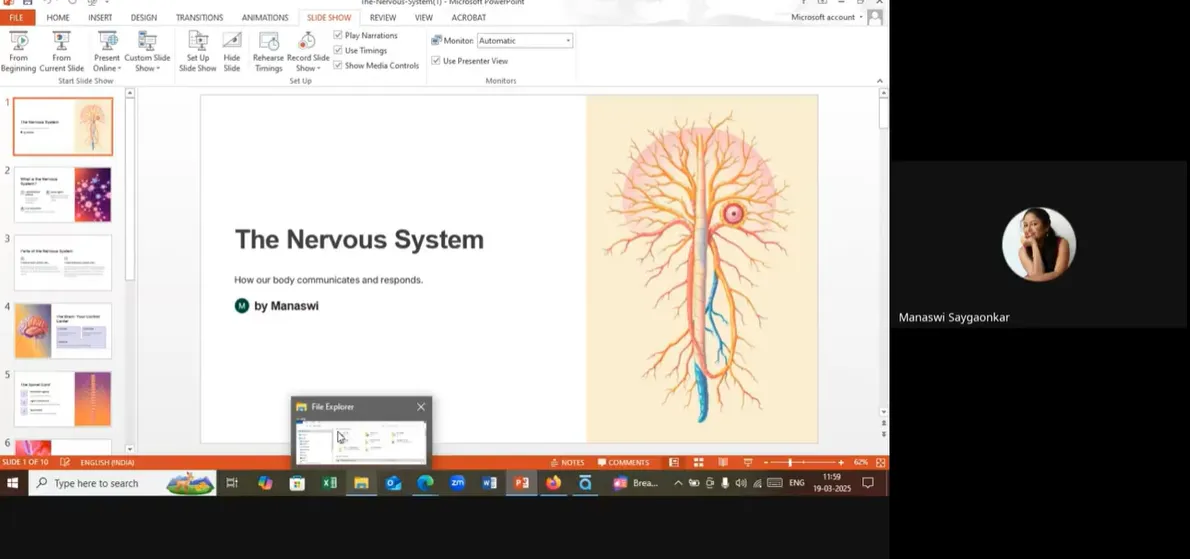The image size is (1190, 559).
Task: Open the Notes pane in status bar
Action: 567,463
